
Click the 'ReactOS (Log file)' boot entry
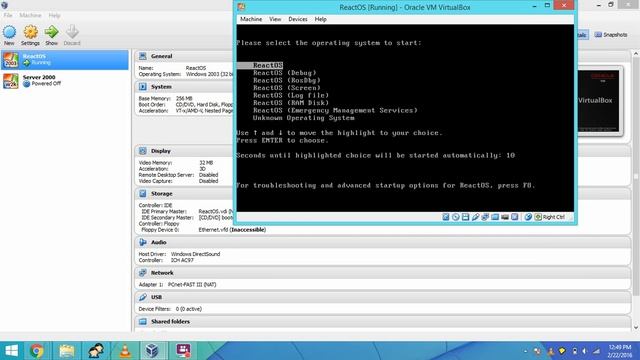(x=291, y=96)
